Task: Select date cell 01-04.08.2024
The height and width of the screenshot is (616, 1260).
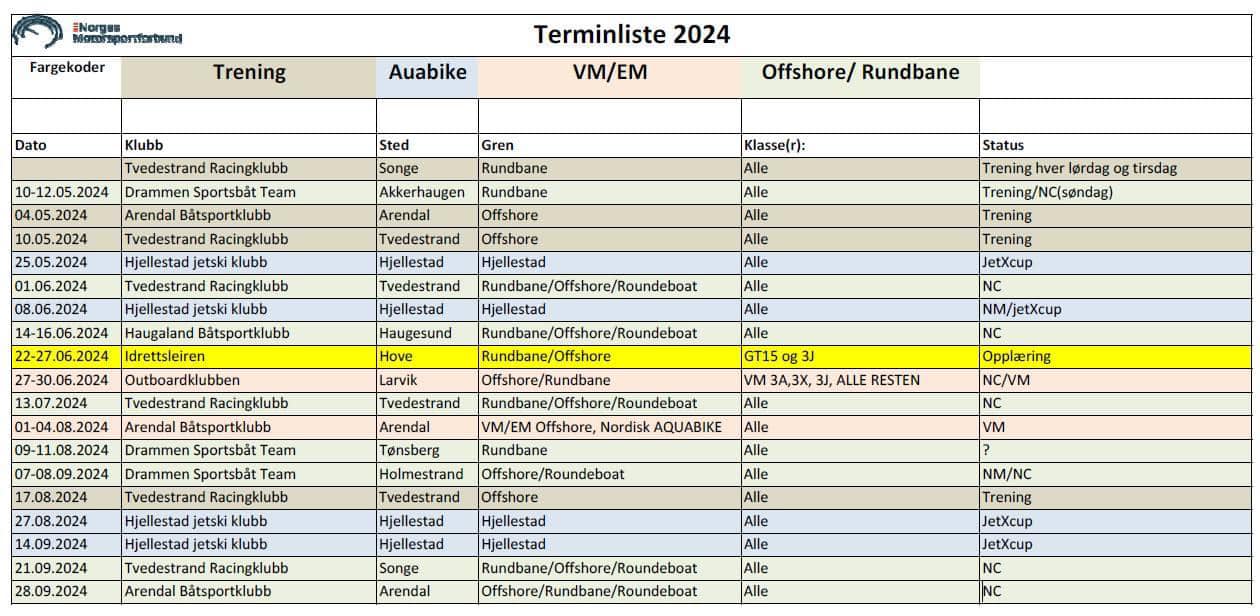Action: point(66,427)
